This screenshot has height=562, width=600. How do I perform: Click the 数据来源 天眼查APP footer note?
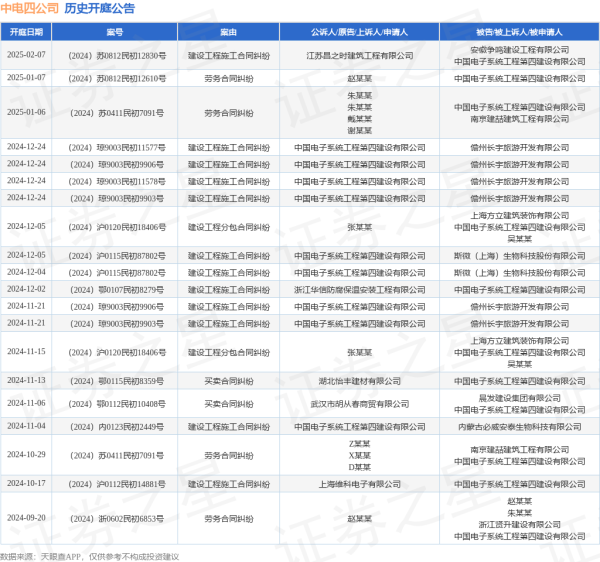point(89,557)
